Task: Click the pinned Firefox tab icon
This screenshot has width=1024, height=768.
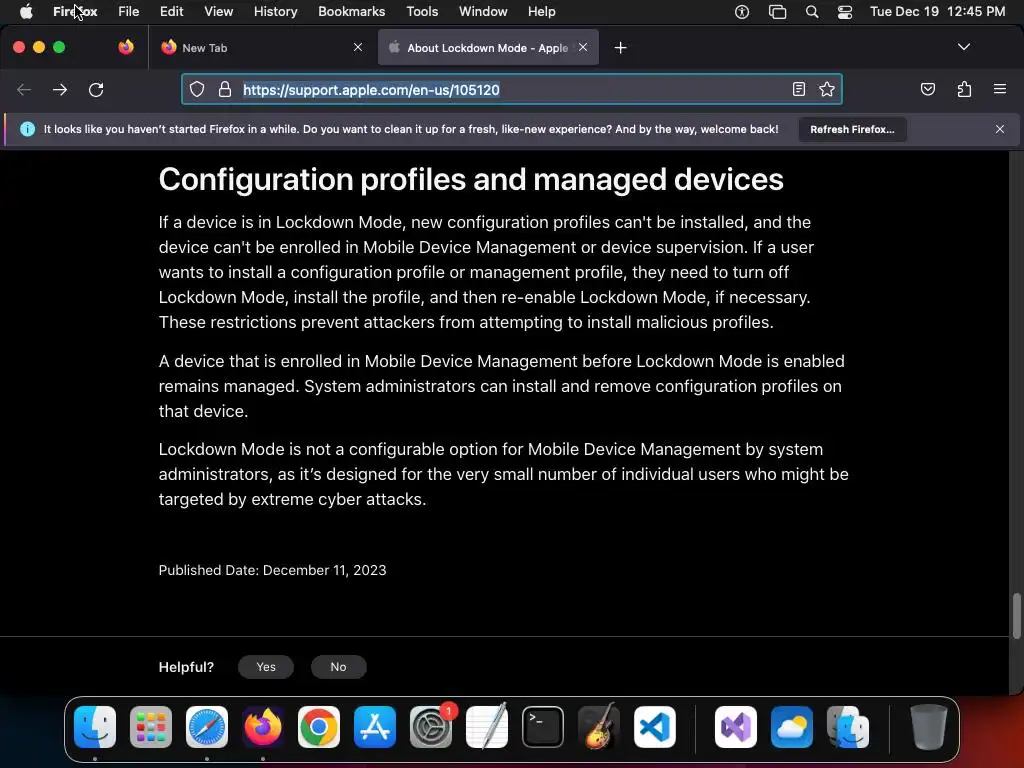Action: coord(126,47)
